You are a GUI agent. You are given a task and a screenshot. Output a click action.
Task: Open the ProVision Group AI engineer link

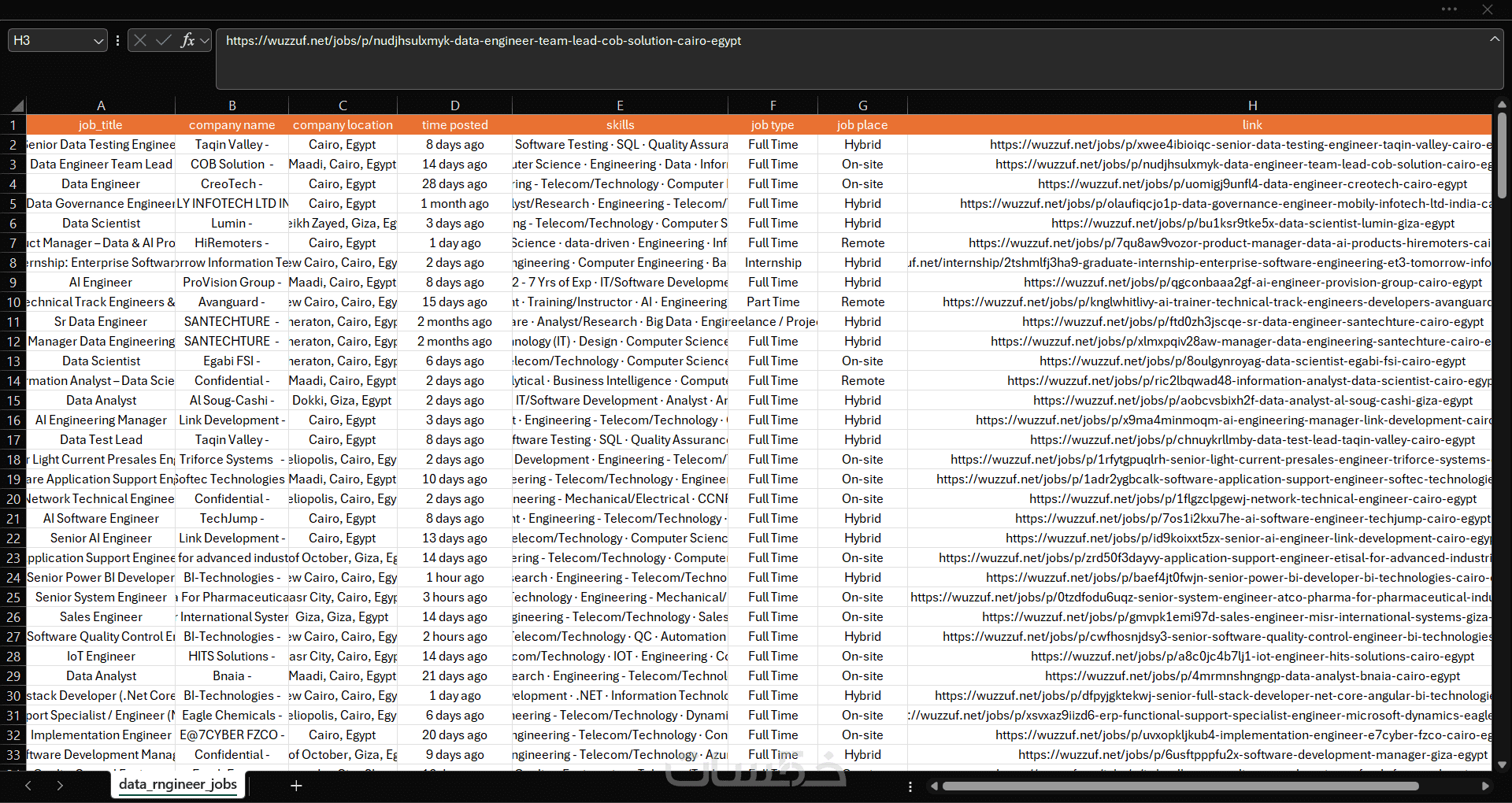coord(1252,283)
